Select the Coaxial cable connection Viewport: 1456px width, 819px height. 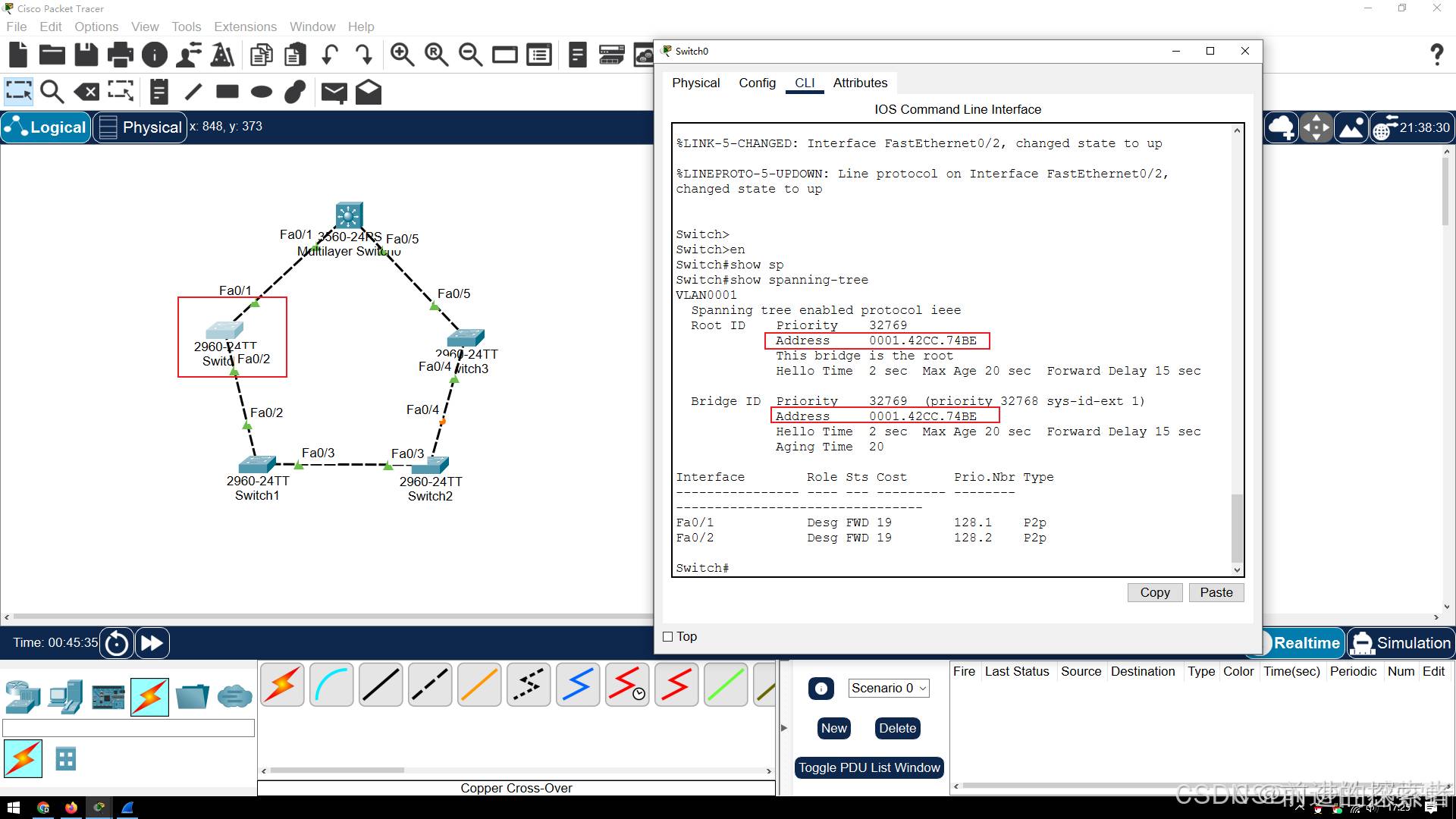point(578,685)
